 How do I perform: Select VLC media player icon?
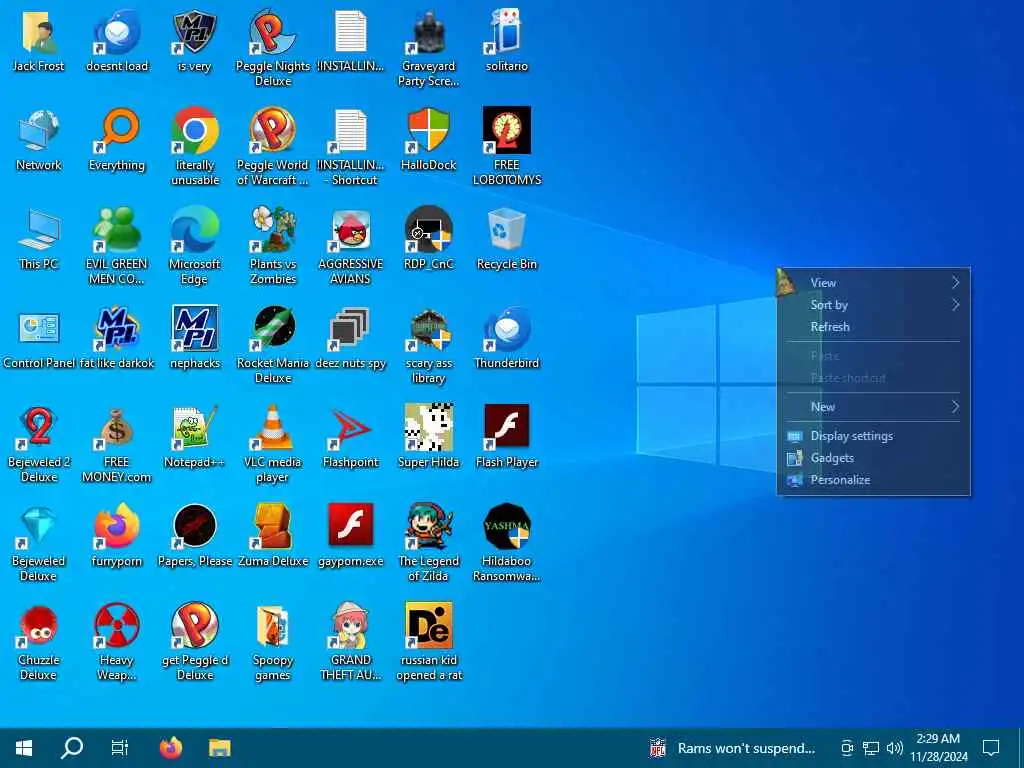coord(273,428)
